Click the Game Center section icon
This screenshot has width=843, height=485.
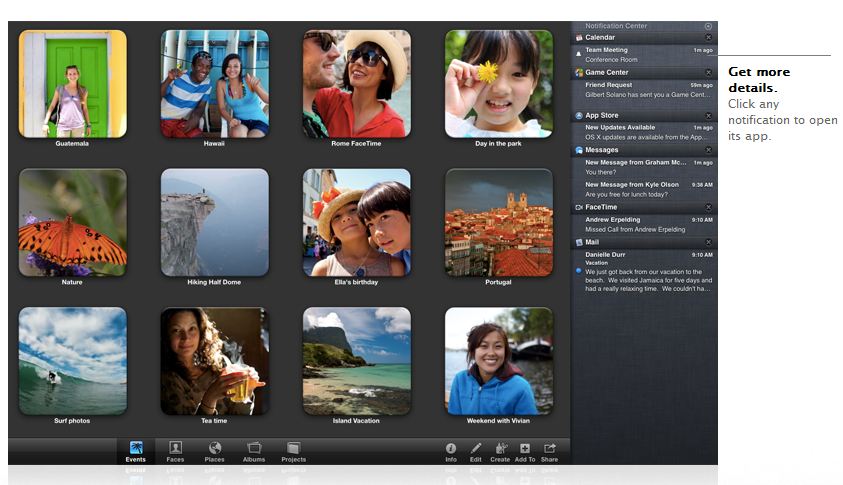point(579,73)
